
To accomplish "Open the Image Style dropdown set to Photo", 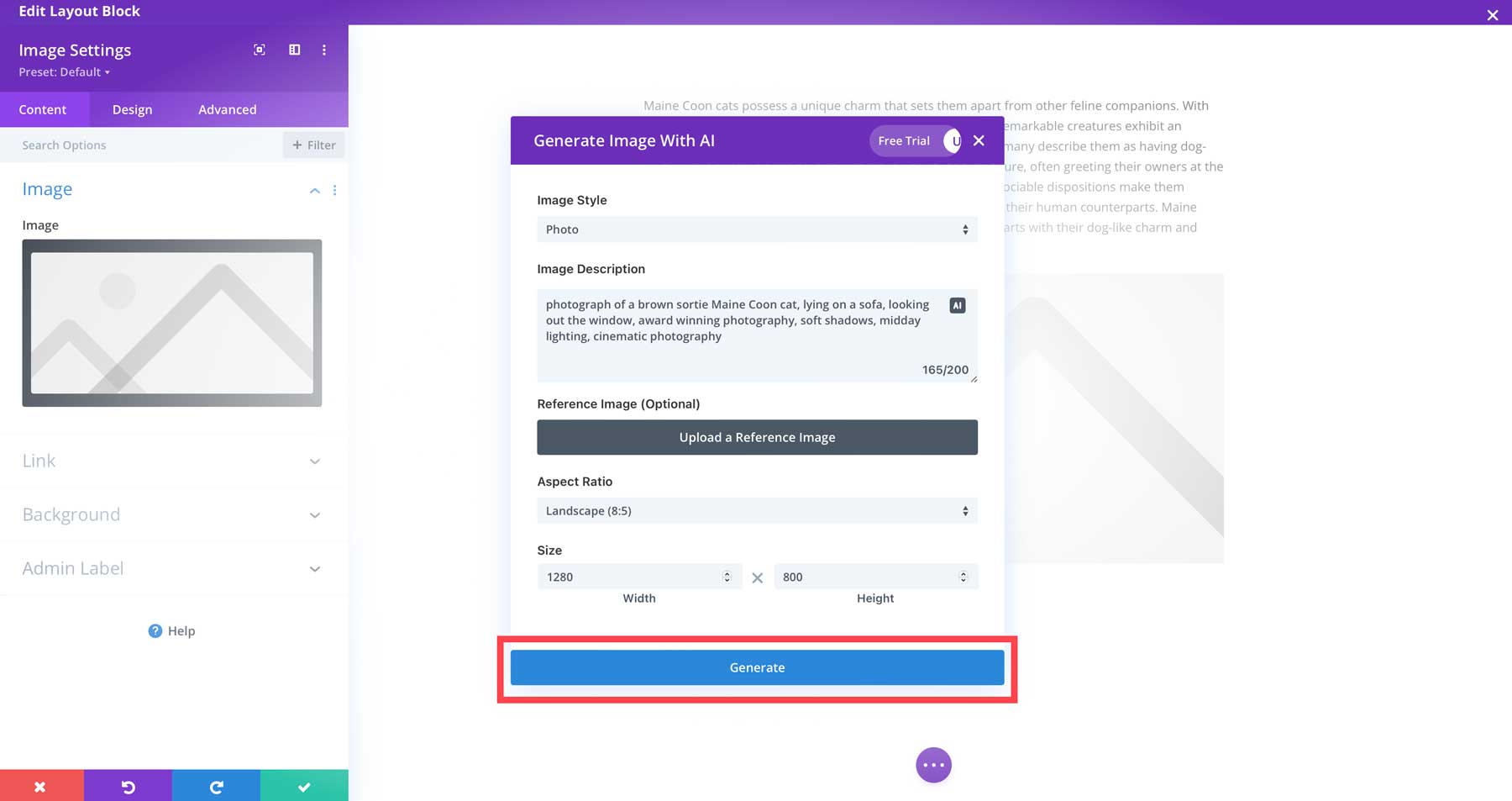I will [x=756, y=229].
